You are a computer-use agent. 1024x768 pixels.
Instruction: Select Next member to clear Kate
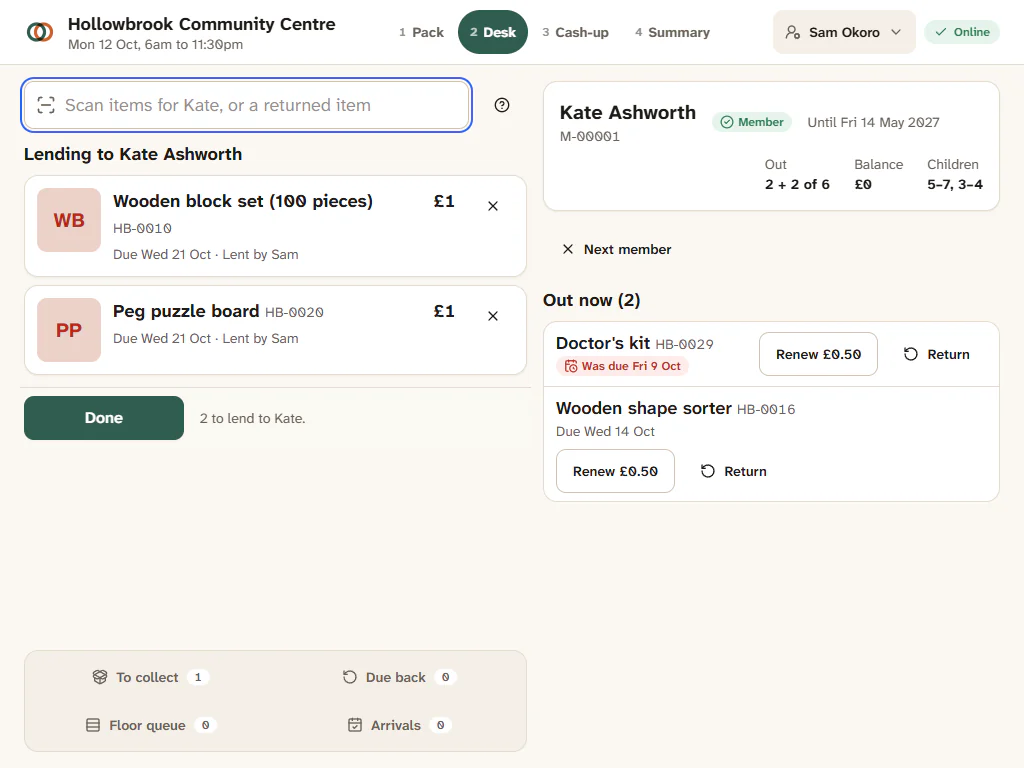click(616, 249)
